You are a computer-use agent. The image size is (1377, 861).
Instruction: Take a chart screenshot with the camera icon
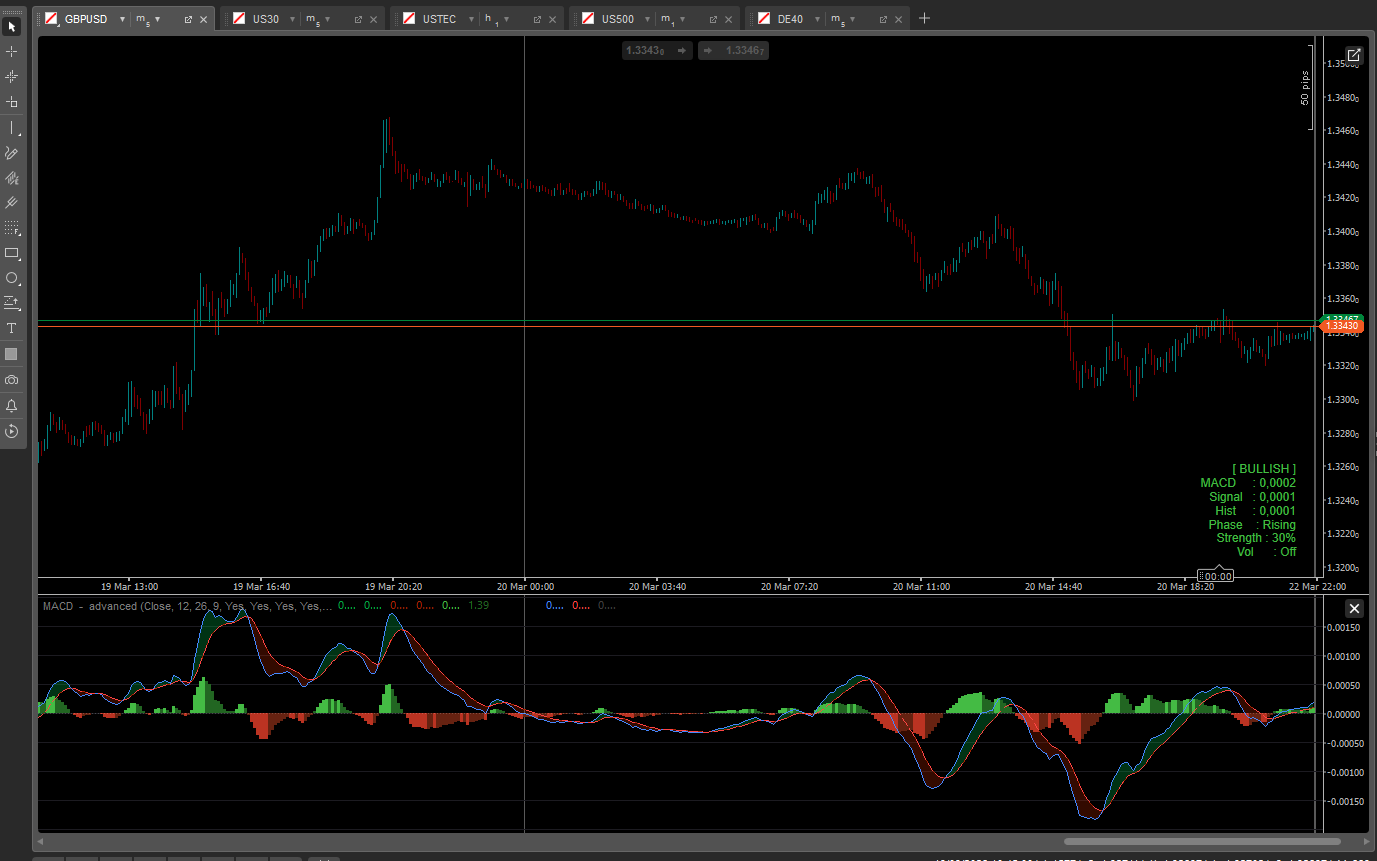pos(12,380)
